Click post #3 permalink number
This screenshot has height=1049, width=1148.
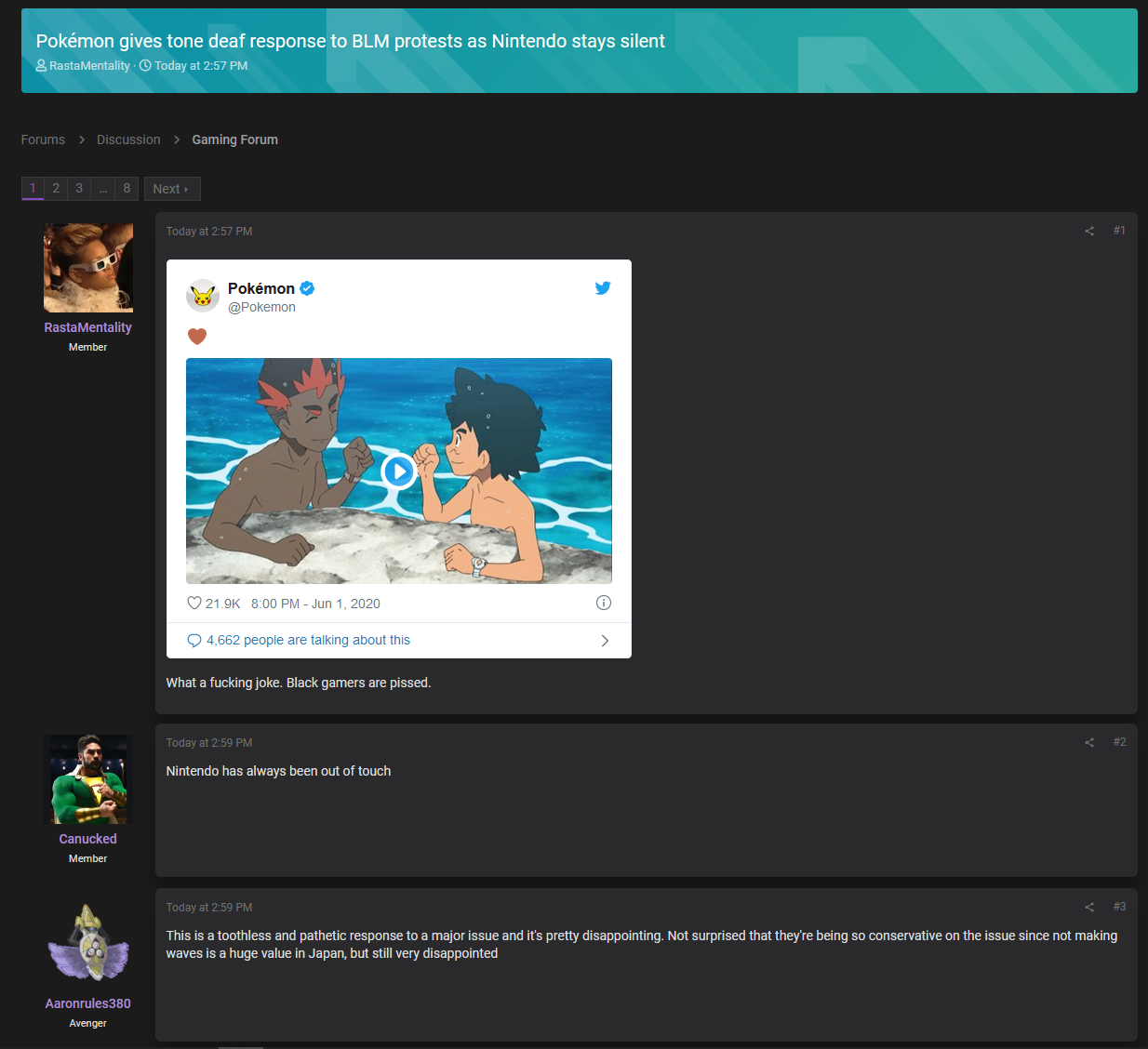[1119, 907]
